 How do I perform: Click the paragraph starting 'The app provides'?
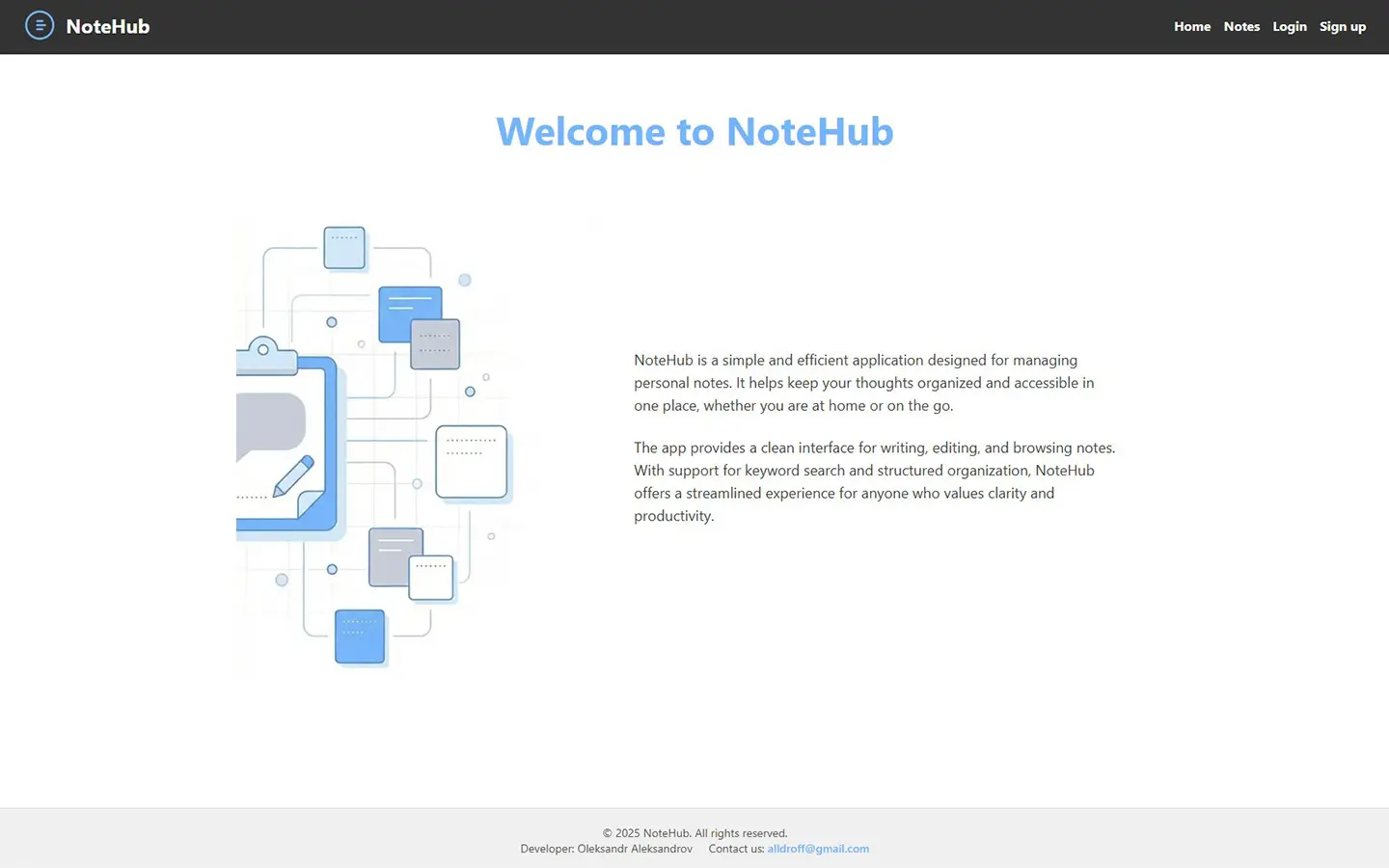[873, 481]
